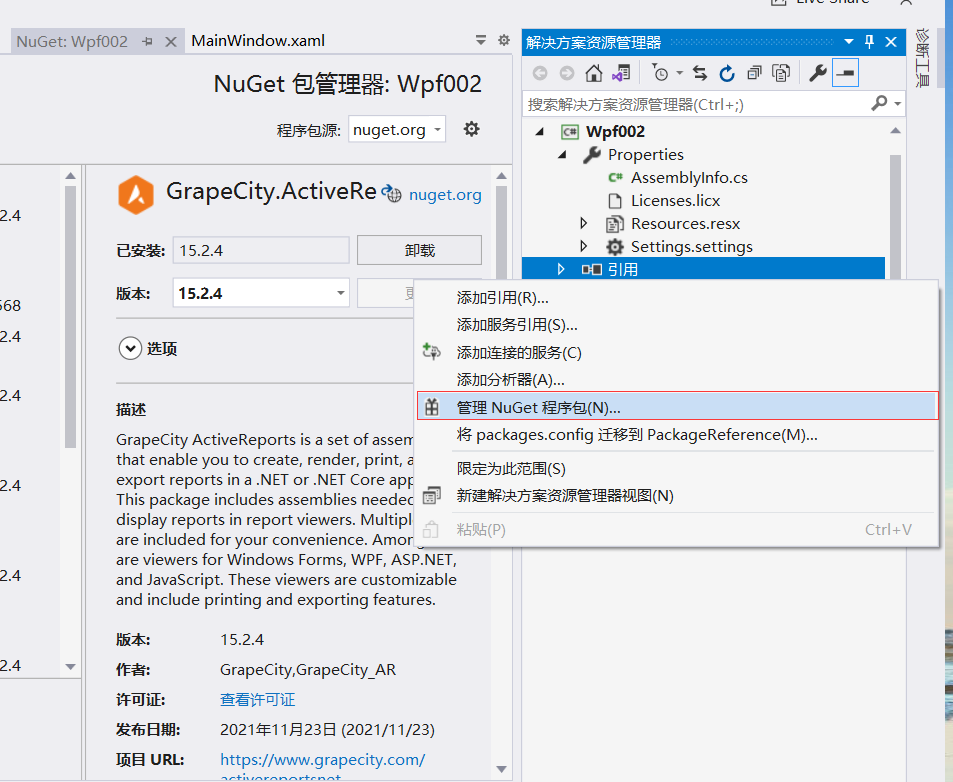Viewport: 953px width, 782px height.
Task: Click the search magnifier in Solution Explorer
Action: coord(879,103)
